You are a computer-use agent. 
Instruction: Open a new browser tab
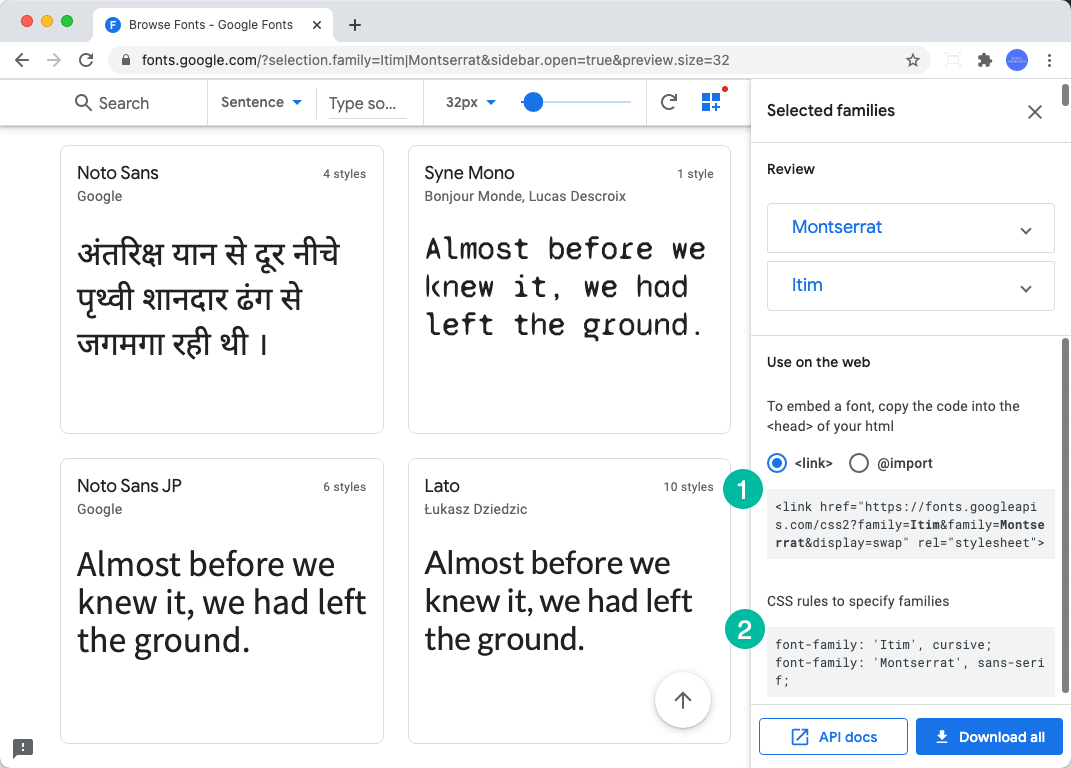coord(354,25)
